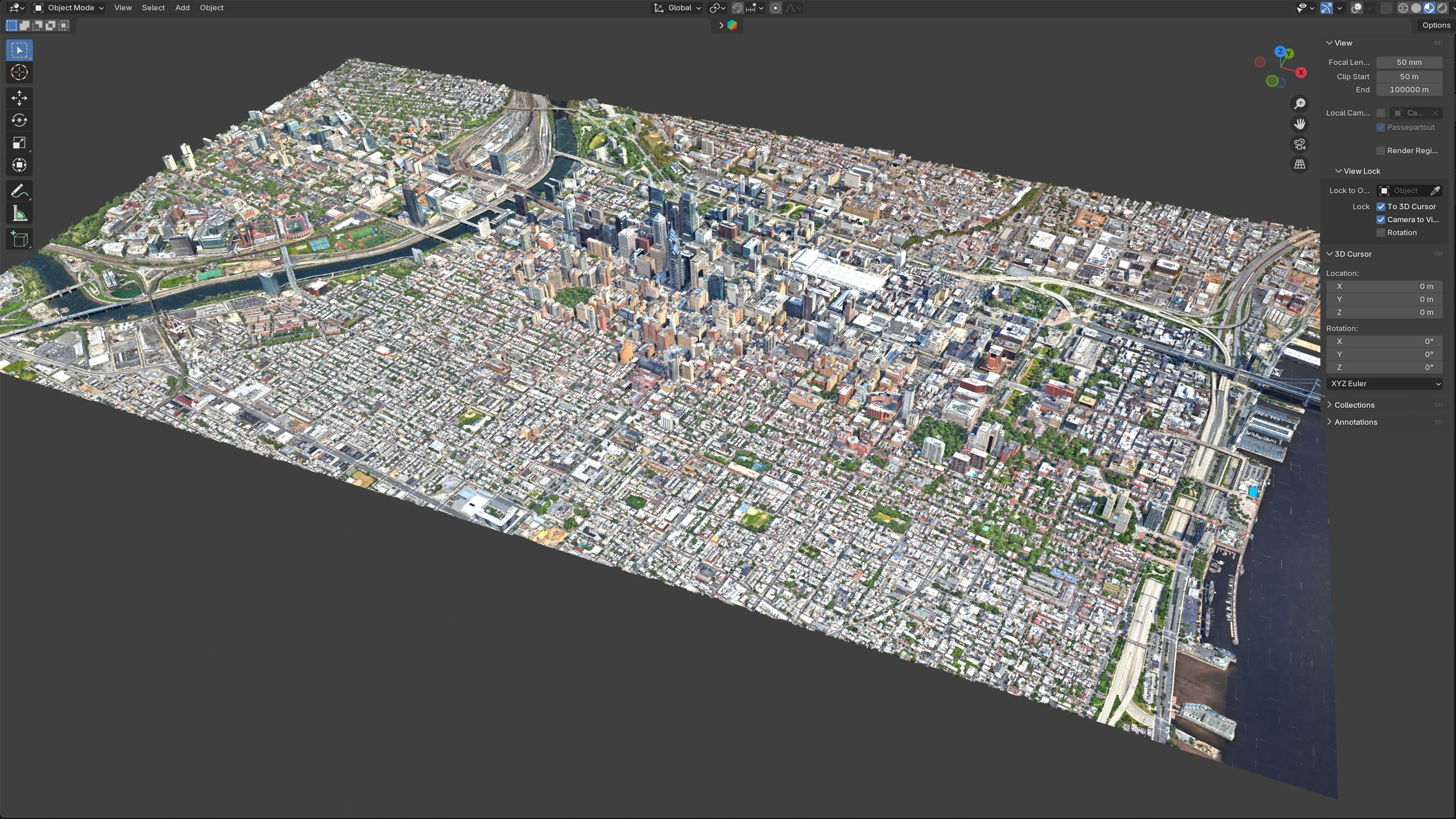Switch to material preview shading
1456x819 pixels.
[1429, 8]
